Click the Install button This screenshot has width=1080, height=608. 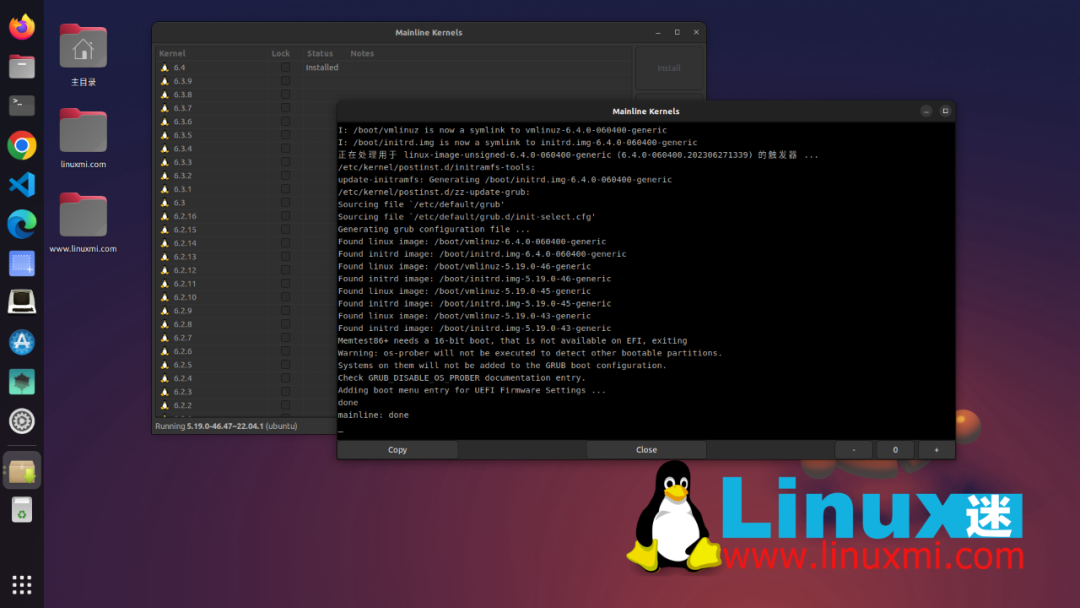click(x=669, y=67)
